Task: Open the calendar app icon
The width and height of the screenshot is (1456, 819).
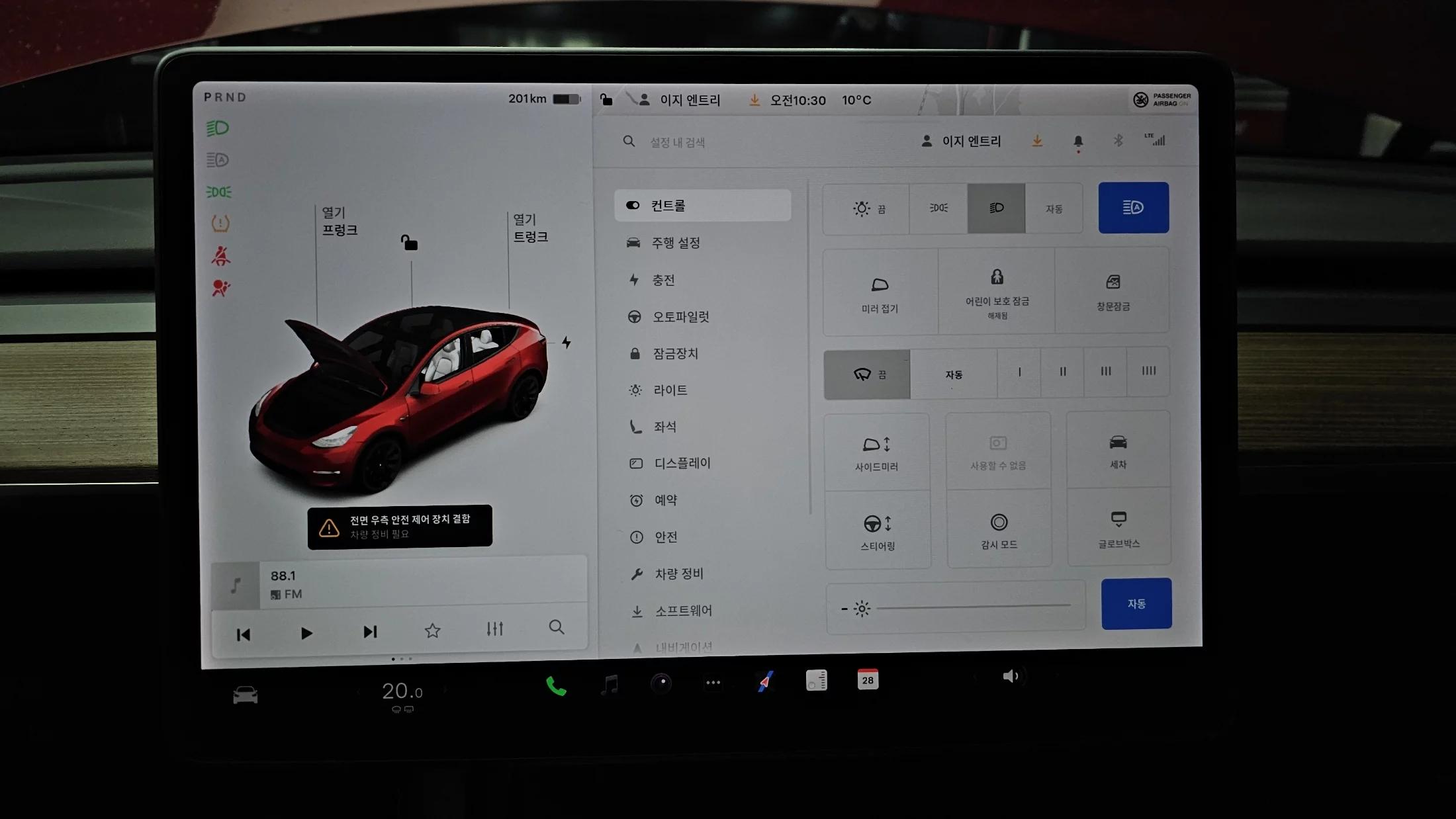Action: tap(867, 679)
